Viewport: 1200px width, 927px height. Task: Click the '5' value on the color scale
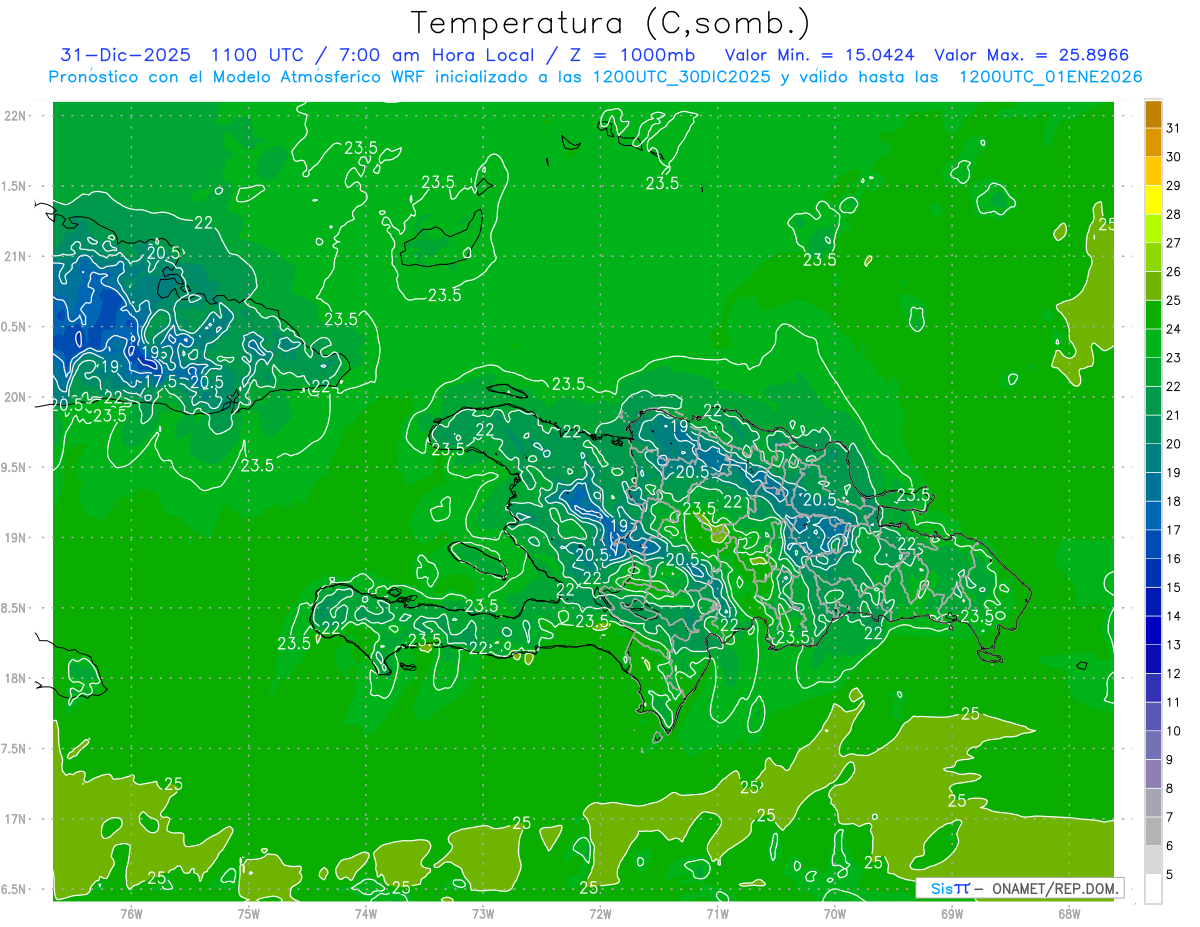[x=1170, y=875]
